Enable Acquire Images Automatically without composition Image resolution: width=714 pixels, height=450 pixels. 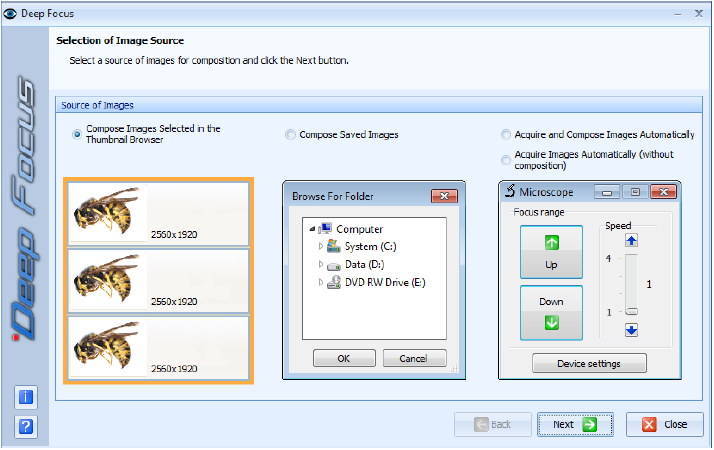[x=506, y=160]
